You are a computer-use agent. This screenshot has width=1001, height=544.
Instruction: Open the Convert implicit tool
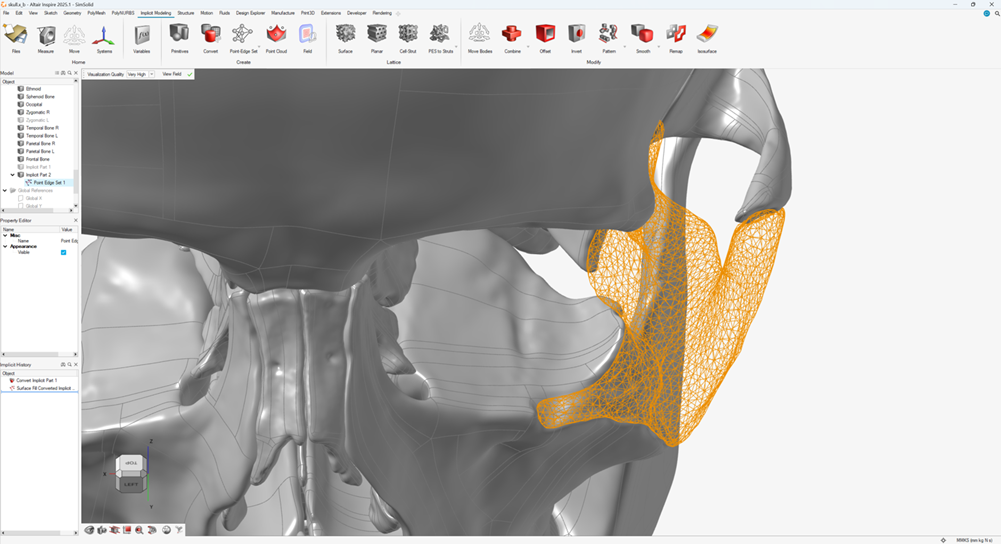[x=210, y=36]
